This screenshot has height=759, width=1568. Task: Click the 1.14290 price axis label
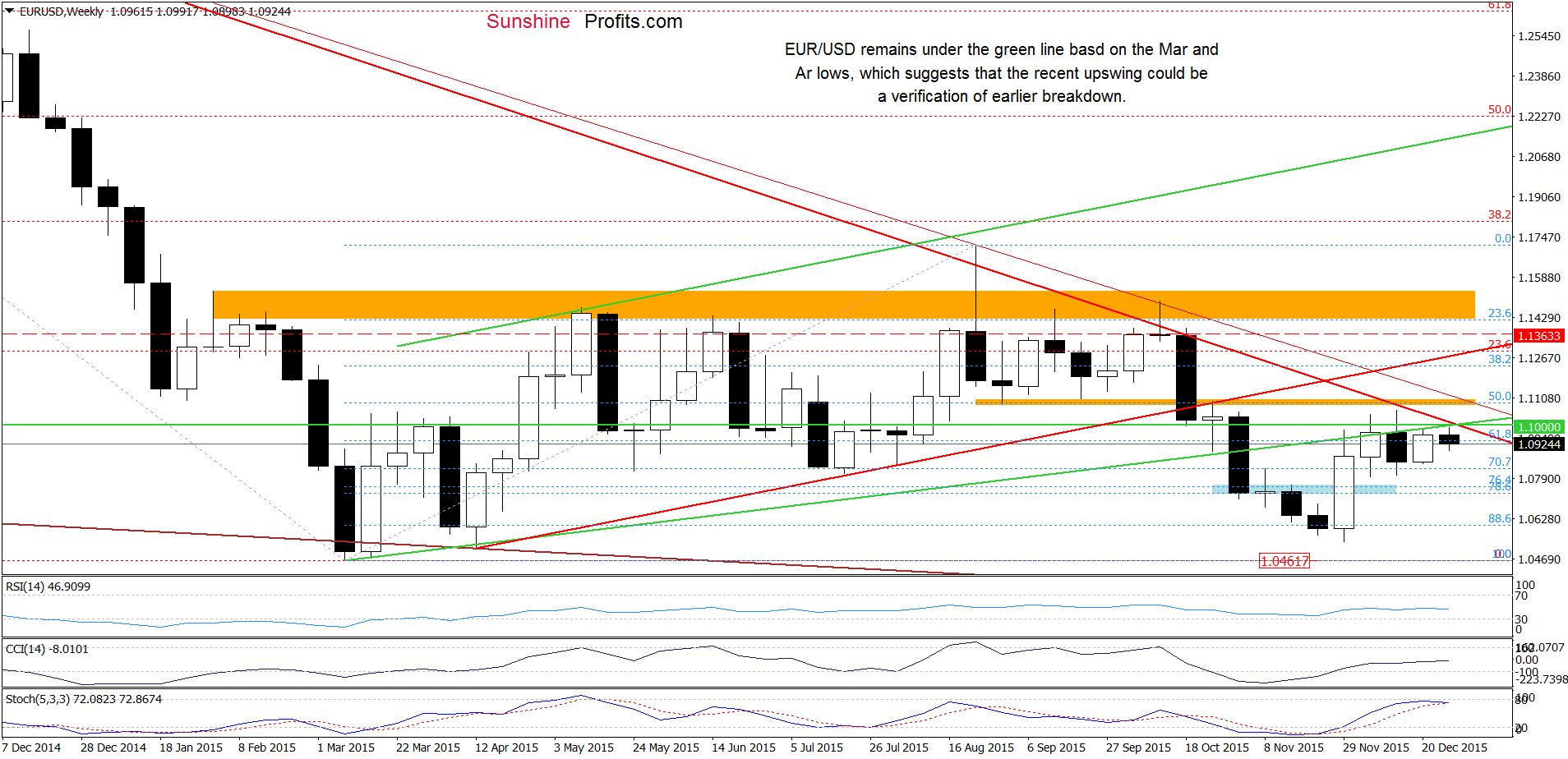click(x=1539, y=318)
